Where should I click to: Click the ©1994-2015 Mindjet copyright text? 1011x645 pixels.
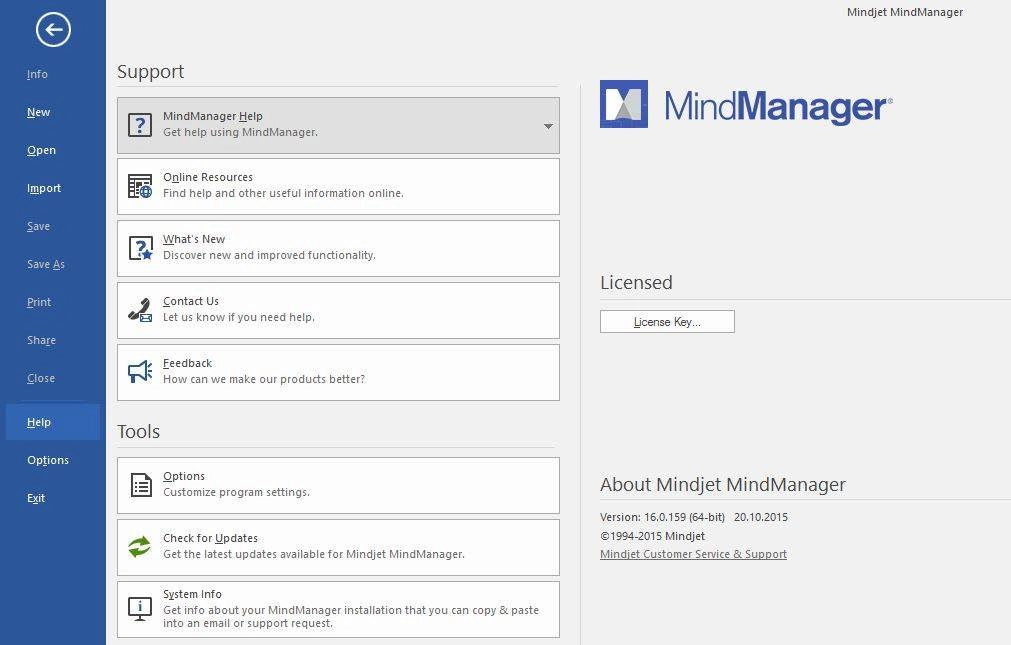(653, 536)
